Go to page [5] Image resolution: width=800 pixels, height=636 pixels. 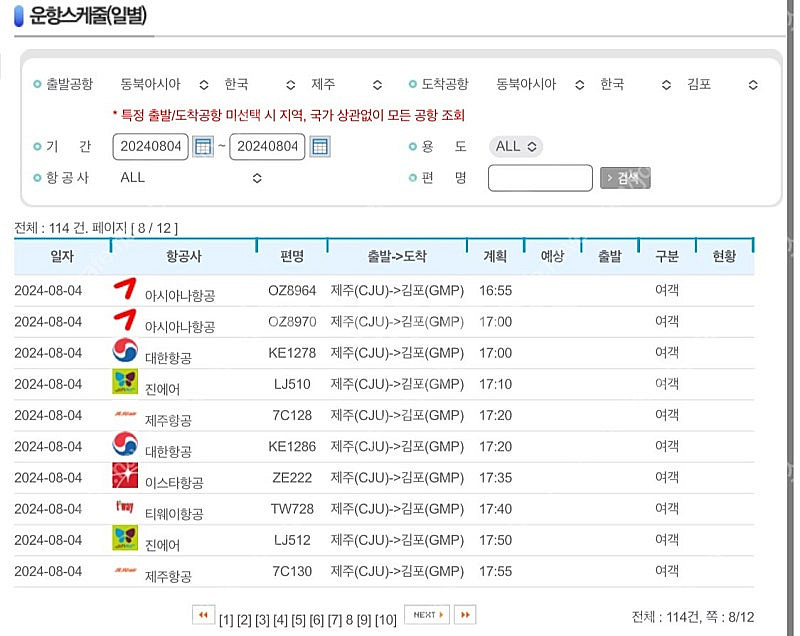[x=298, y=620]
